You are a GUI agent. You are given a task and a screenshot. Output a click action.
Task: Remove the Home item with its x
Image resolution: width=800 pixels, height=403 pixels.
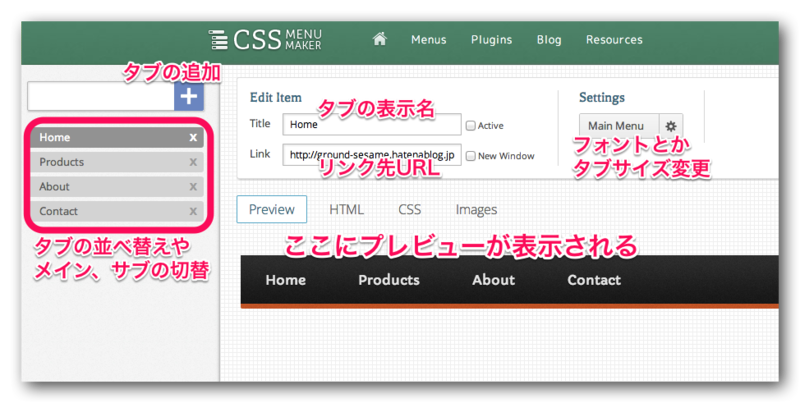[193, 138]
